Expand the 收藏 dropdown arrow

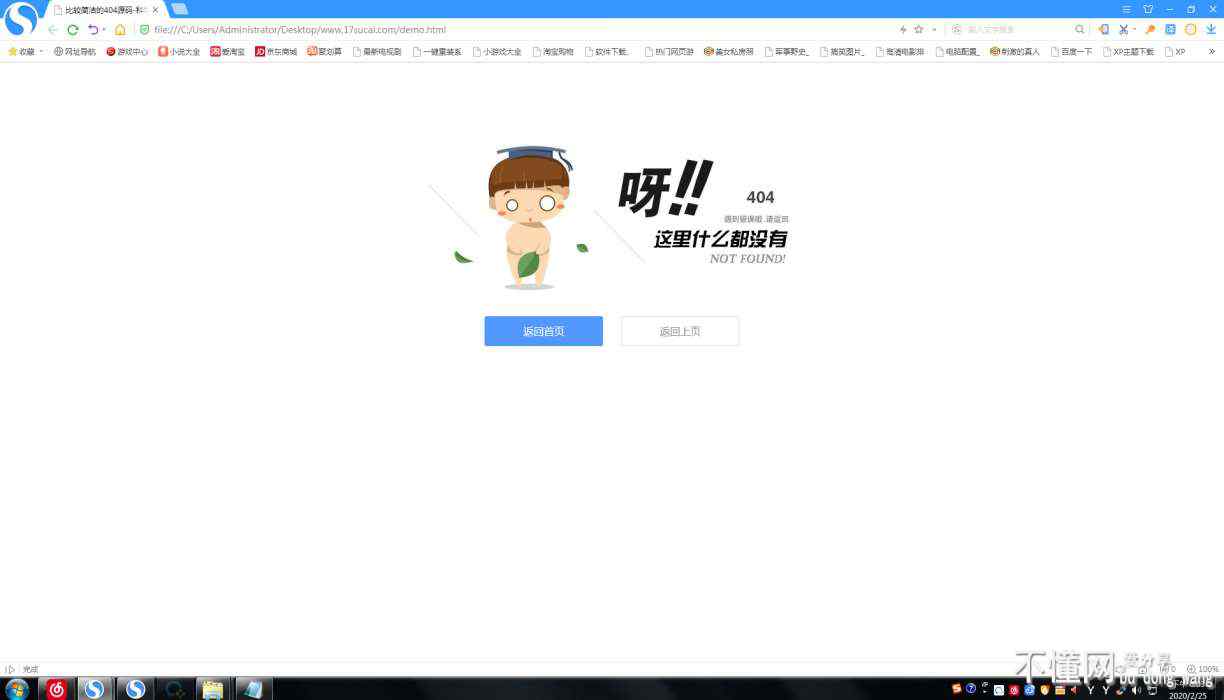[x=41, y=52]
